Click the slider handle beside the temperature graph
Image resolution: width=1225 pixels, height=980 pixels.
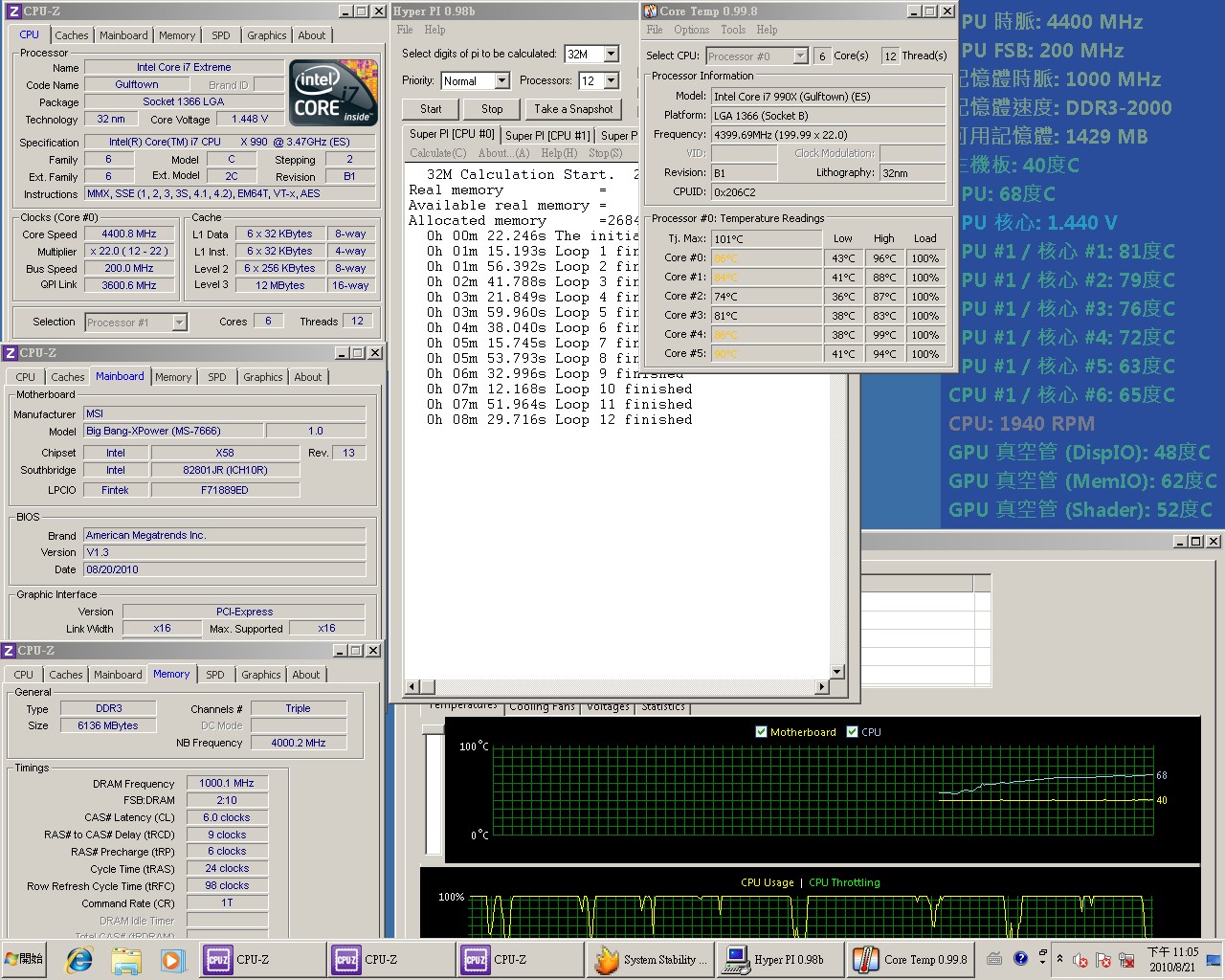[434, 729]
